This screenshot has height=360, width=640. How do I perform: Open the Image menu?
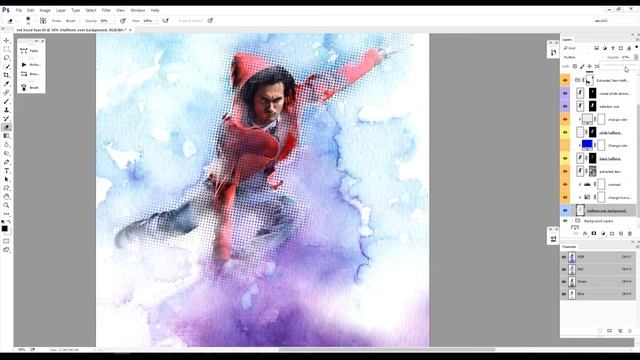[45, 10]
